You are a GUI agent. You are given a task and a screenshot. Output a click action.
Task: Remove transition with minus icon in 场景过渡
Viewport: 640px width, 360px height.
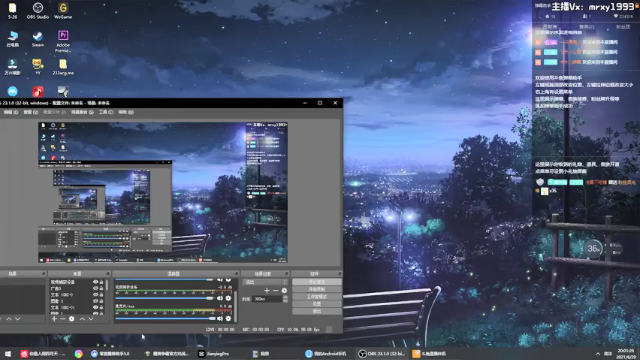pyautogui.click(x=276, y=291)
